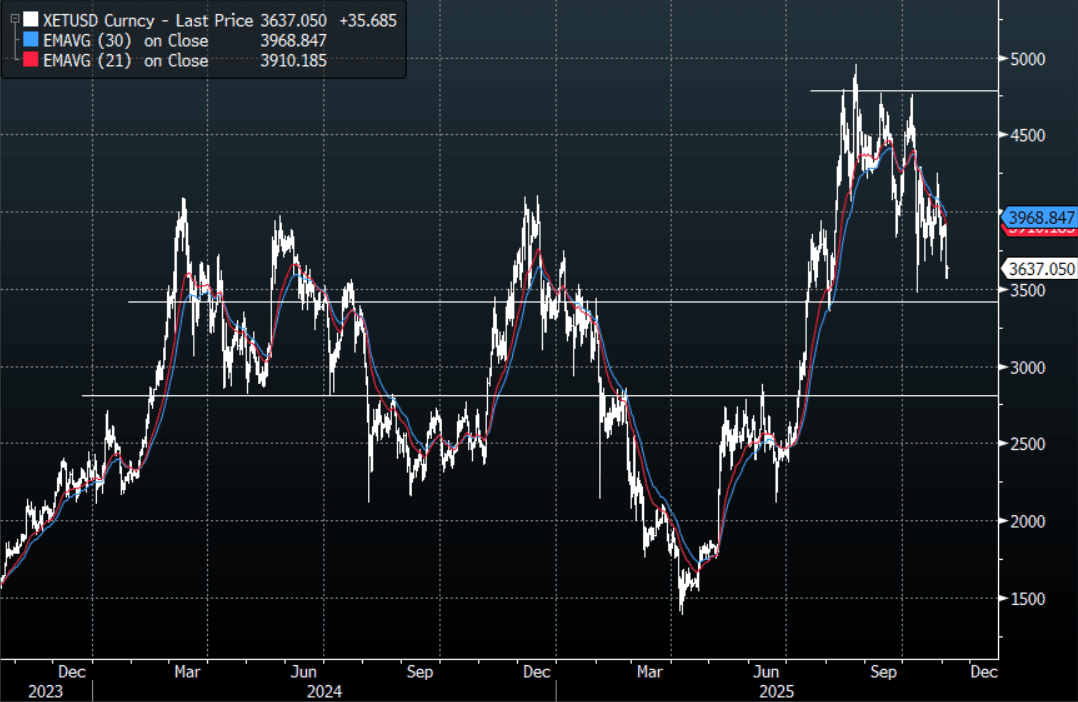Click the 3000 label on price axis
Viewport: 1078px width, 702px height.
1028,367
